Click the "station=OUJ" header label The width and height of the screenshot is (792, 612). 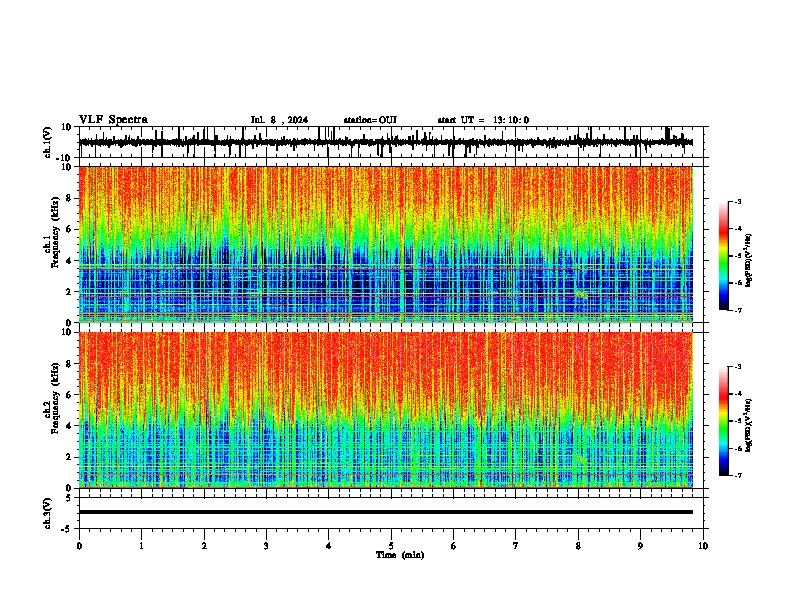370,120
